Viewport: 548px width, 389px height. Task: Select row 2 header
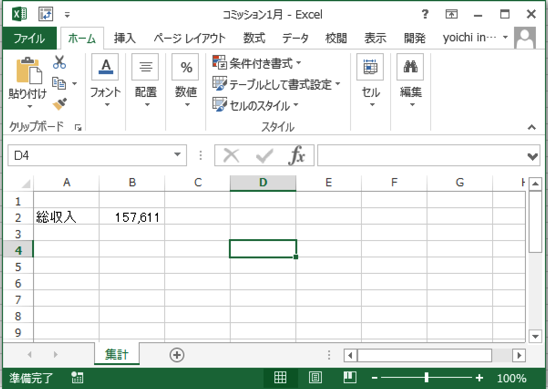point(18,218)
